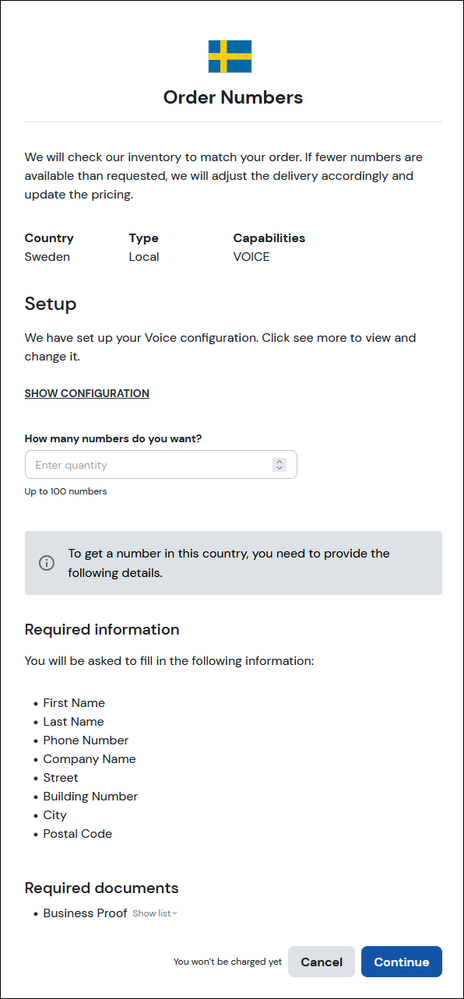Click the Local type value
464x999 pixels.
(x=144, y=257)
